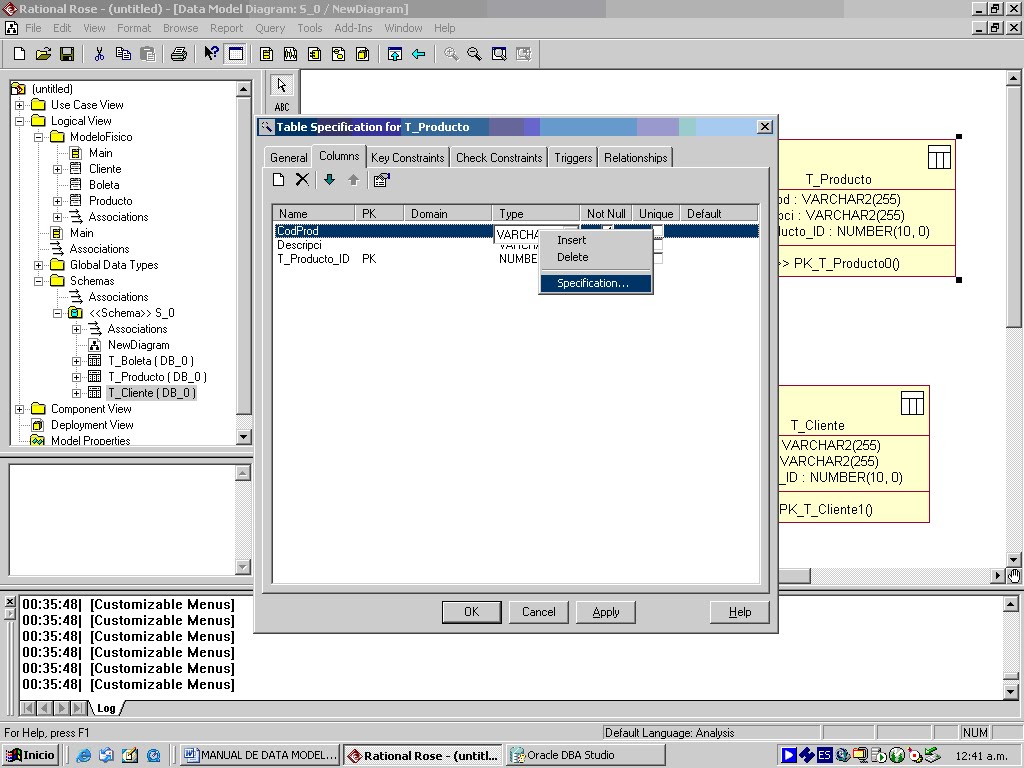The height and width of the screenshot is (768, 1024).
Task: Open the Add-Ins menu
Action: 353,28
